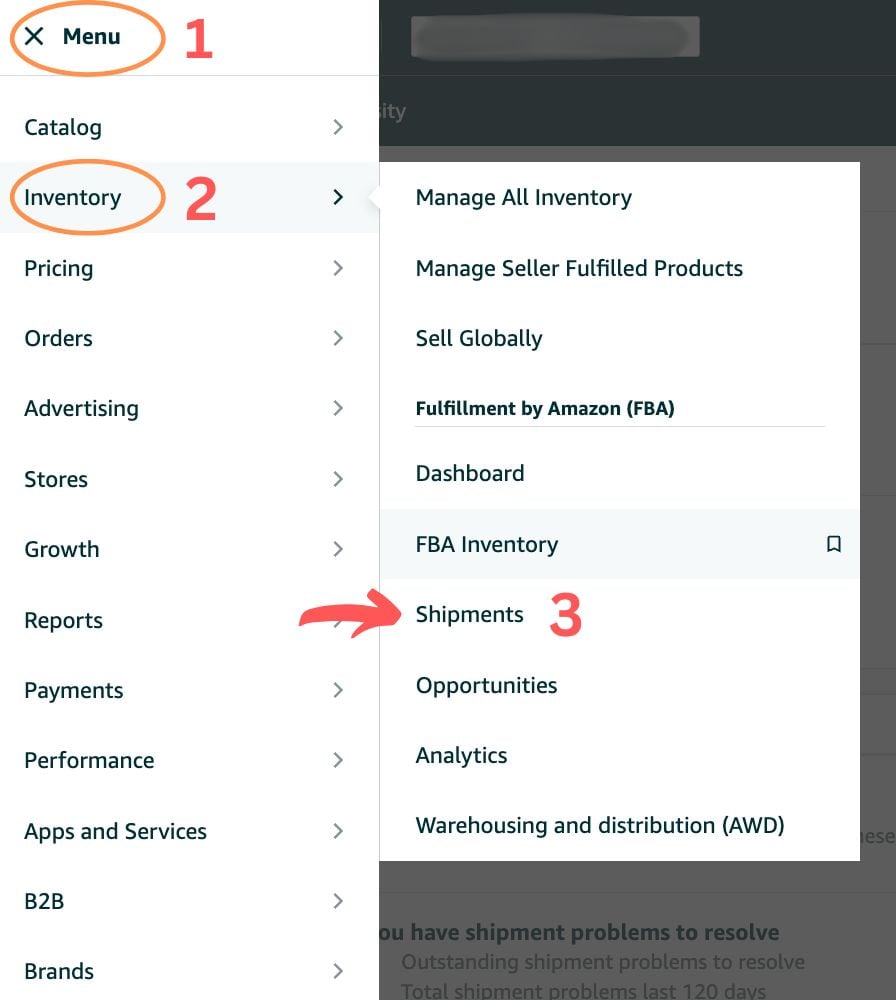The height and width of the screenshot is (1000, 896).
Task: Click the chevron beside Apps and Services
Action: pyautogui.click(x=338, y=831)
